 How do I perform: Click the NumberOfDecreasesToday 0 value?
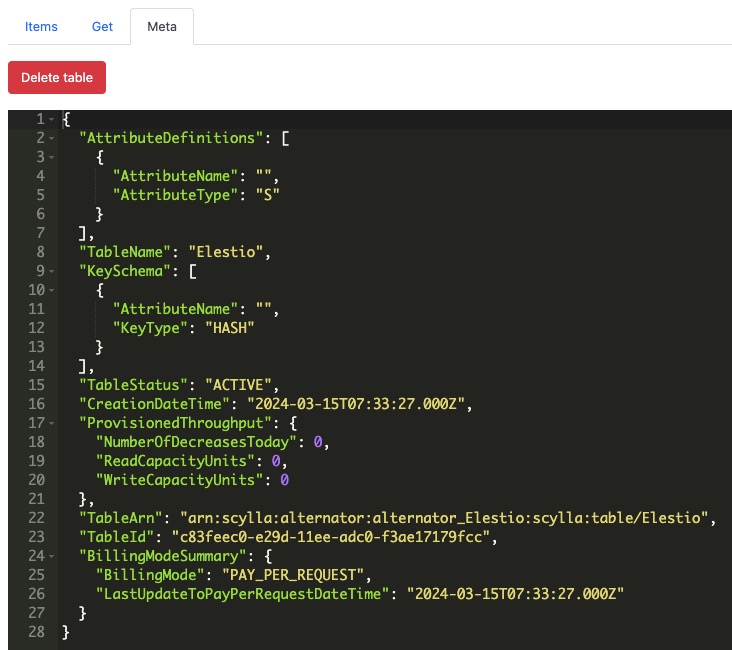pos(318,442)
